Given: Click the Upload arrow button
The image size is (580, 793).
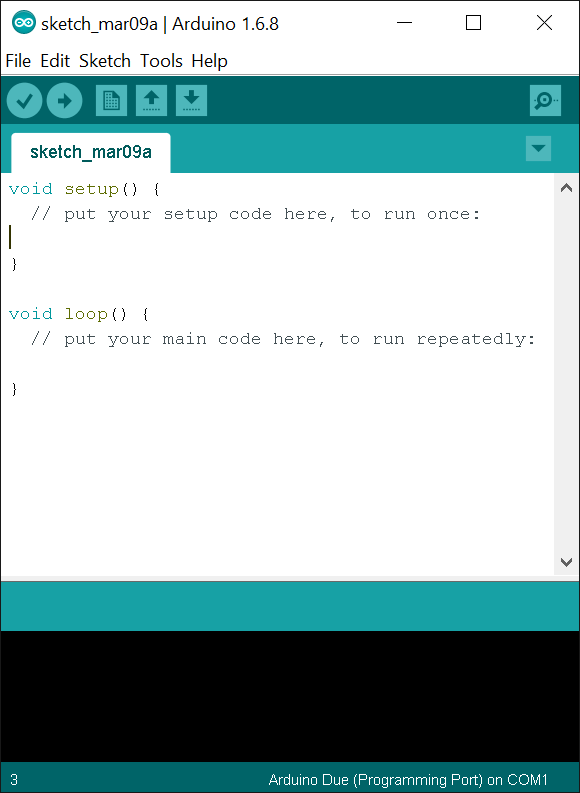Looking at the screenshot, I should pos(65,101).
